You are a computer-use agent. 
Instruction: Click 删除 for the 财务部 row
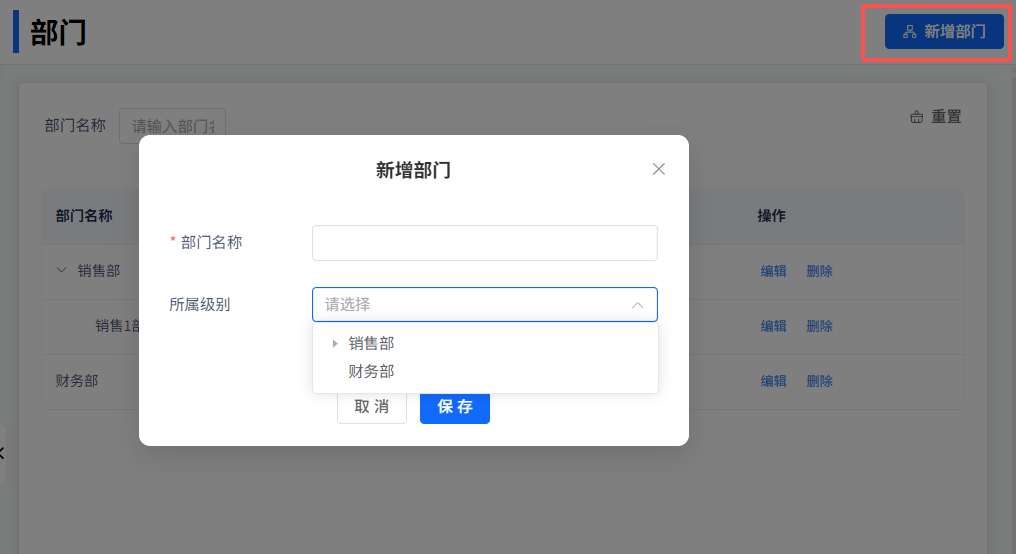coord(819,381)
